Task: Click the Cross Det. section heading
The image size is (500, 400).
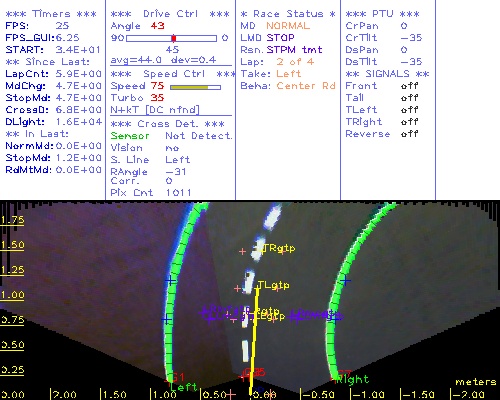Action: click(x=168, y=124)
